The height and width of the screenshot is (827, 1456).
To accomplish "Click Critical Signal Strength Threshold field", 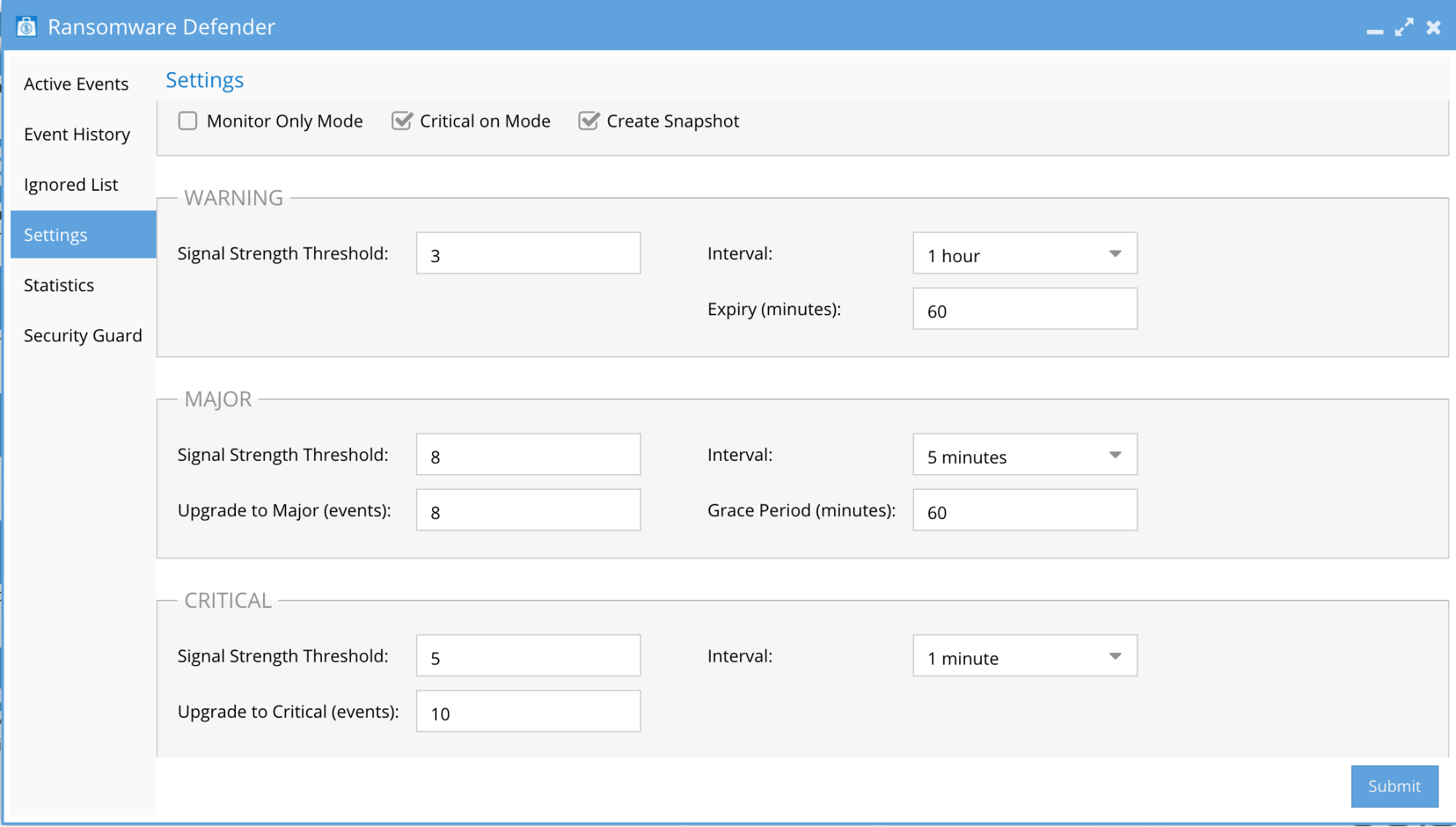I will click(x=528, y=656).
